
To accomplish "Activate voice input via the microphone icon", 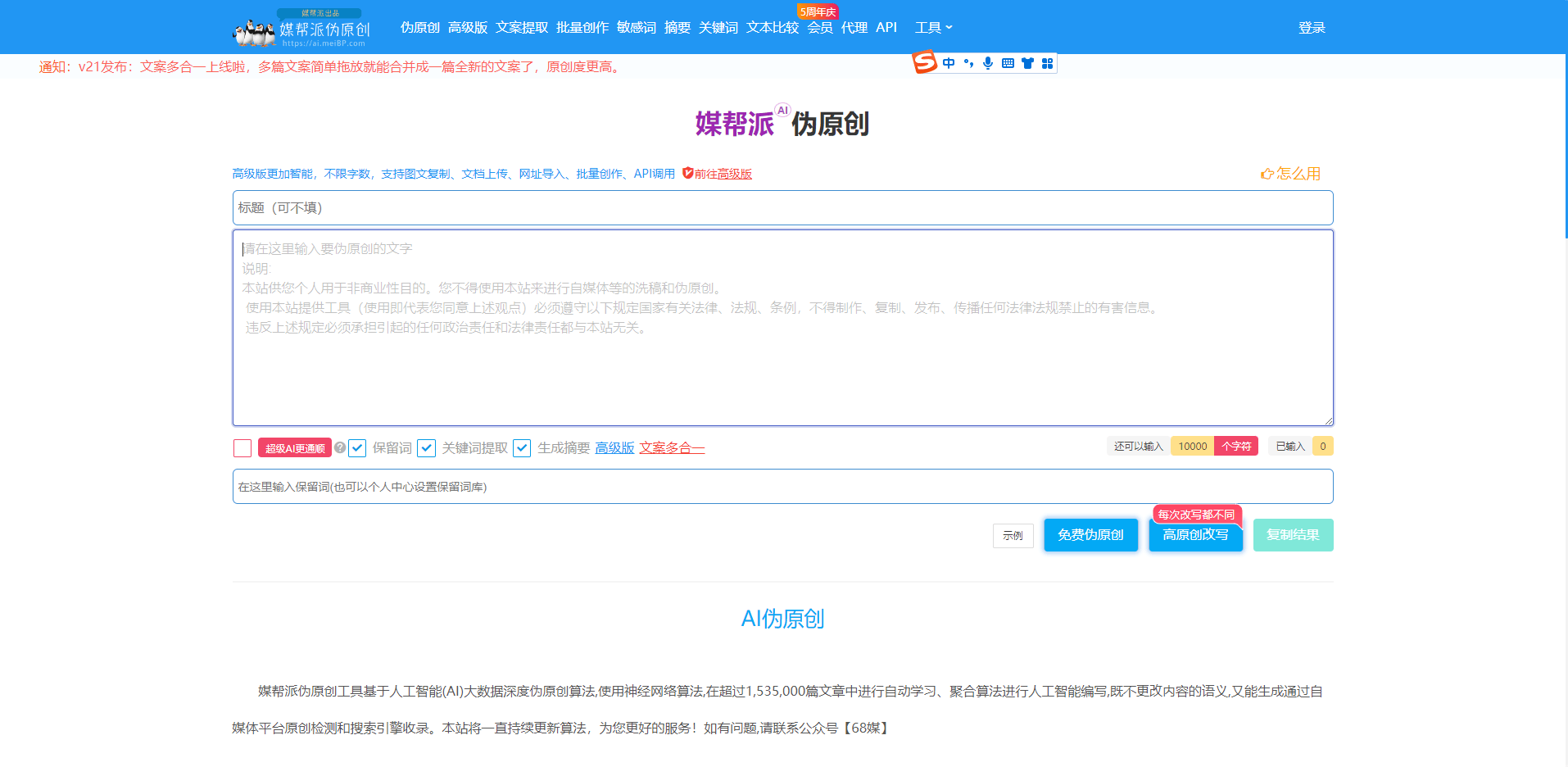I will coord(987,62).
